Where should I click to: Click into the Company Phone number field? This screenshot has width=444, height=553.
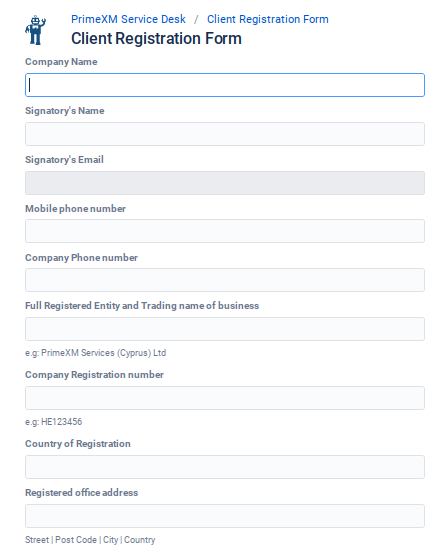225,280
